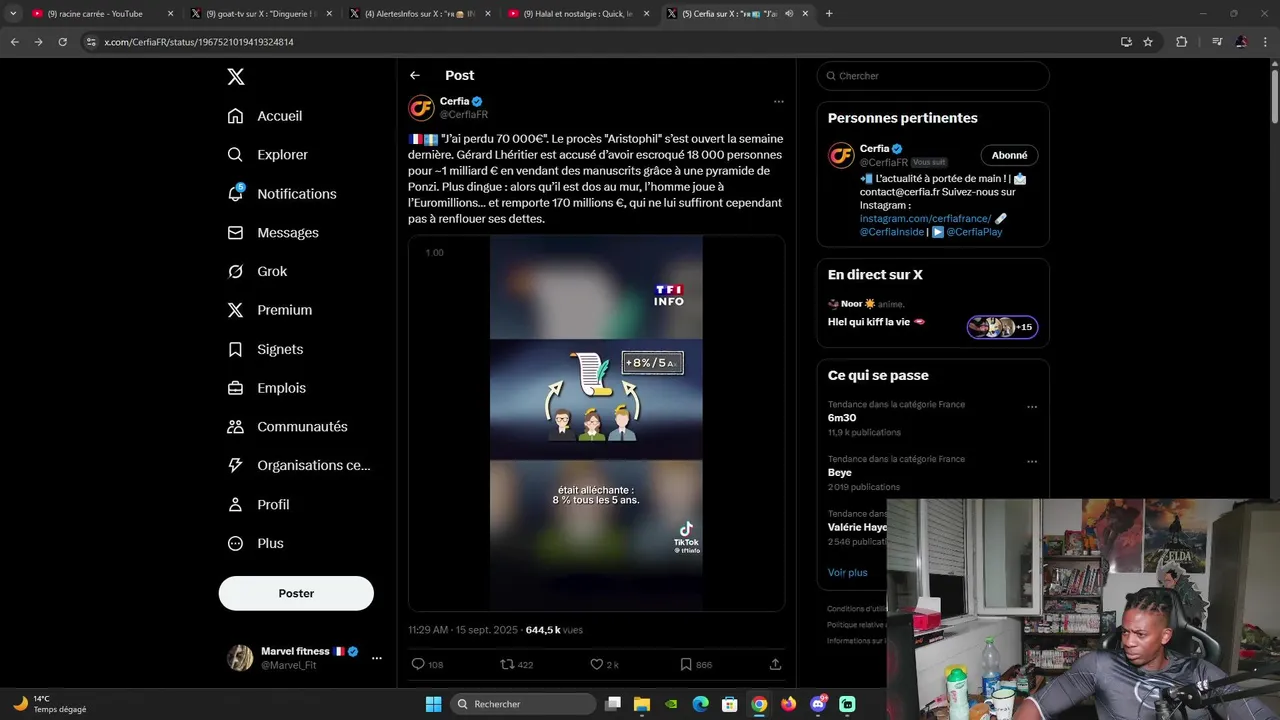Open the Chrome extensions puzzle icon

1181,42
